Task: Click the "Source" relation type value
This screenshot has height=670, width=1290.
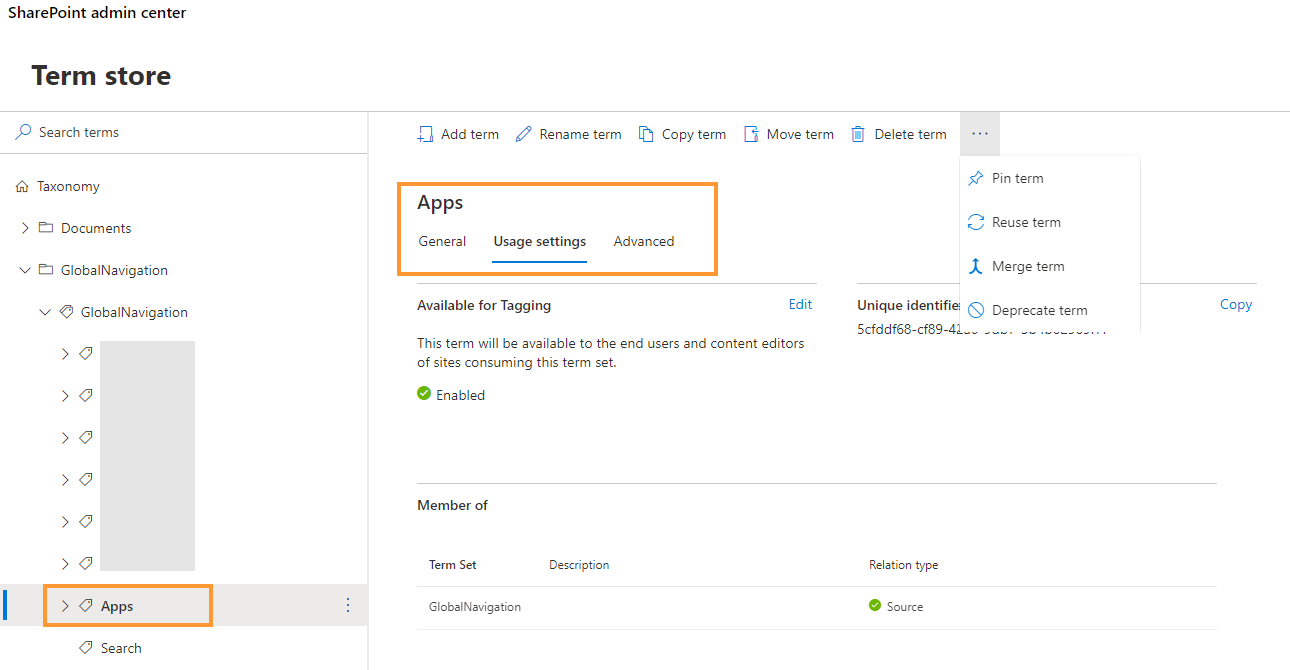Action: point(905,606)
